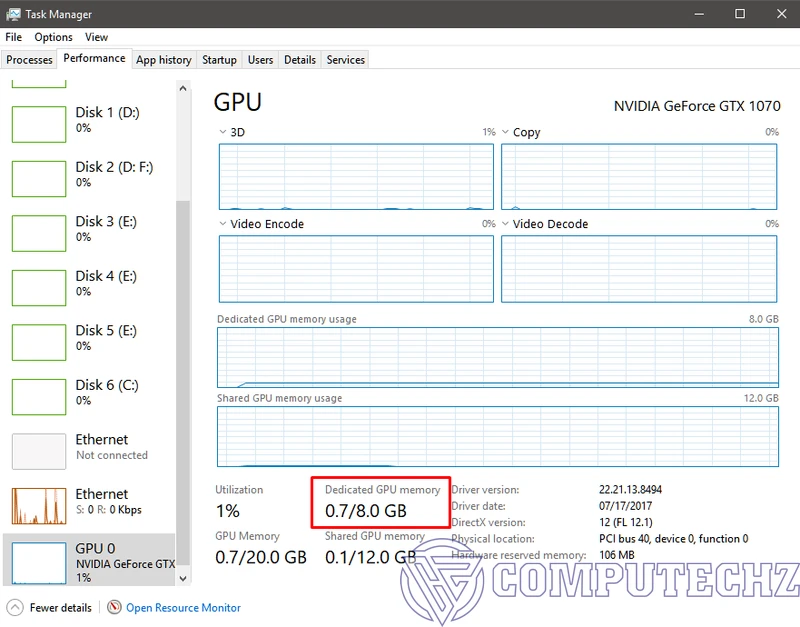Screen dimensions: 800x627
Task: Click the 106 MB reserved memory value
Action: pyautogui.click(x=617, y=555)
